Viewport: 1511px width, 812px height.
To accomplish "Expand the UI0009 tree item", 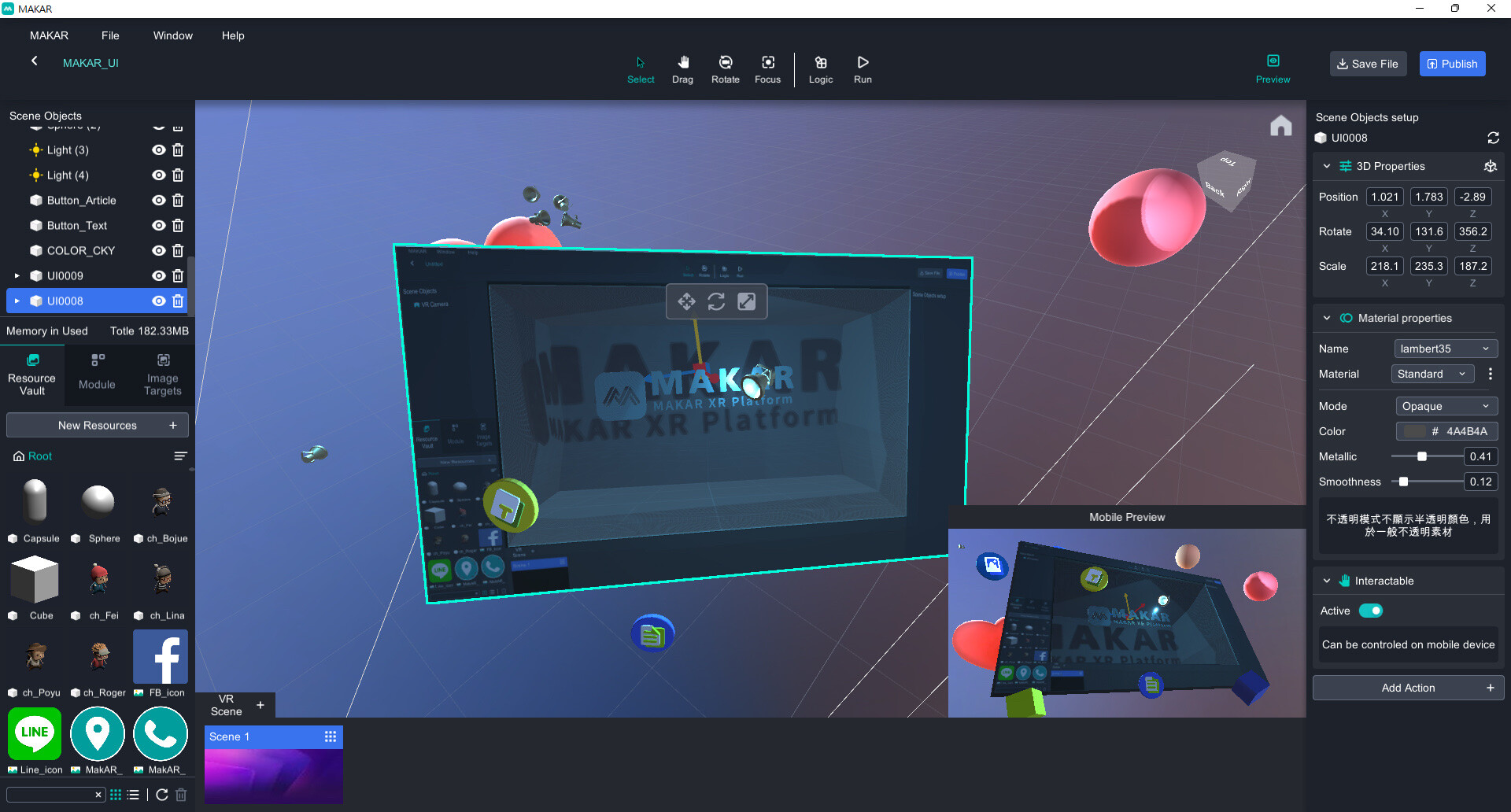I will point(17,275).
